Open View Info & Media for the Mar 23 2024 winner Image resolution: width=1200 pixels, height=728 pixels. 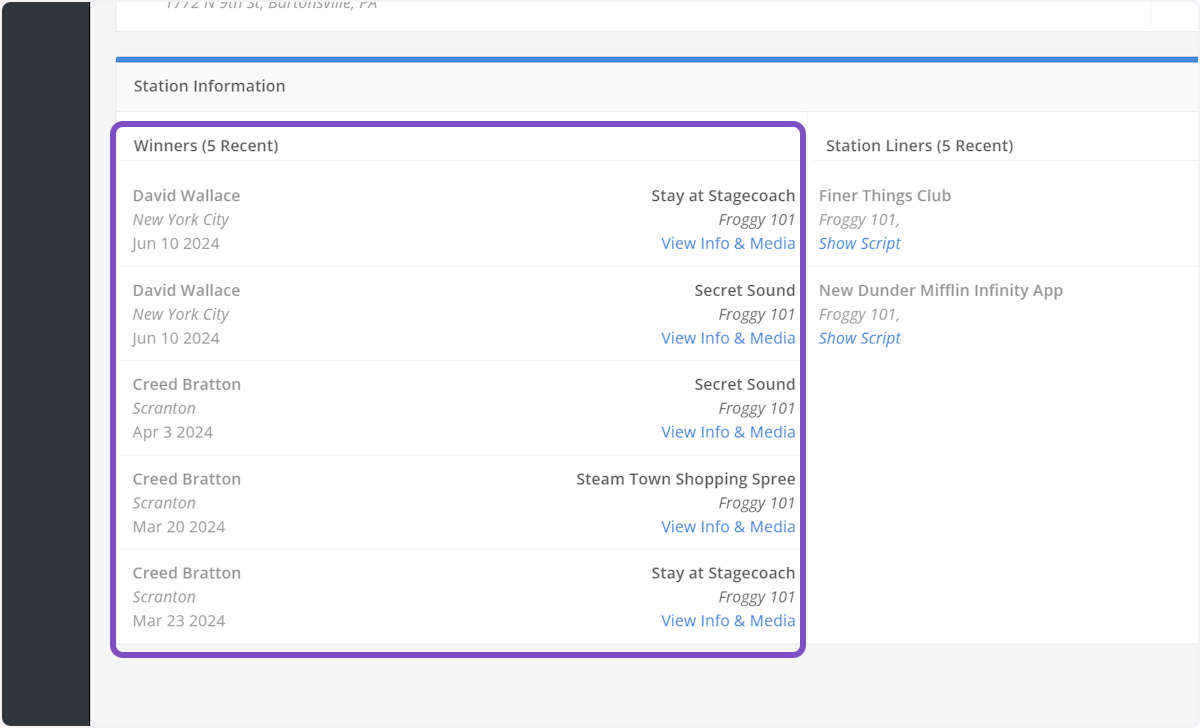(728, 621)
